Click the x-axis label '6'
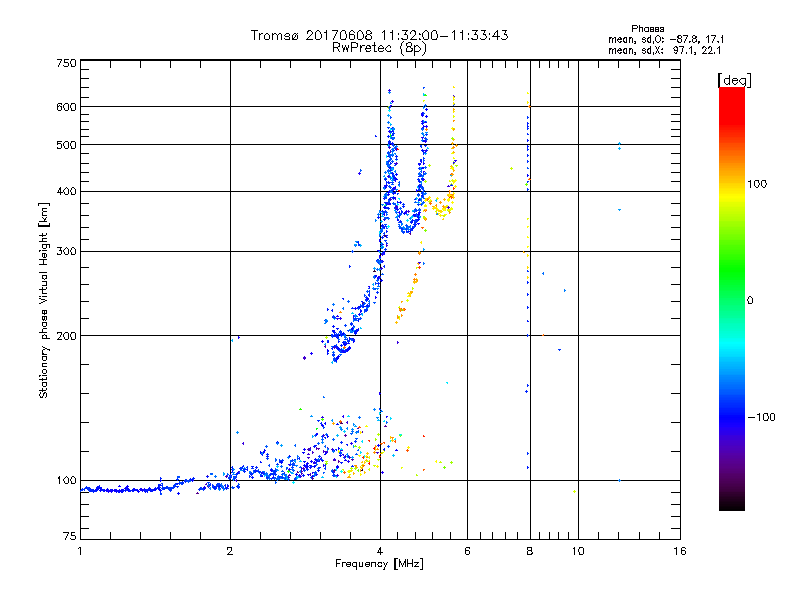 click(x=467, y=551)
